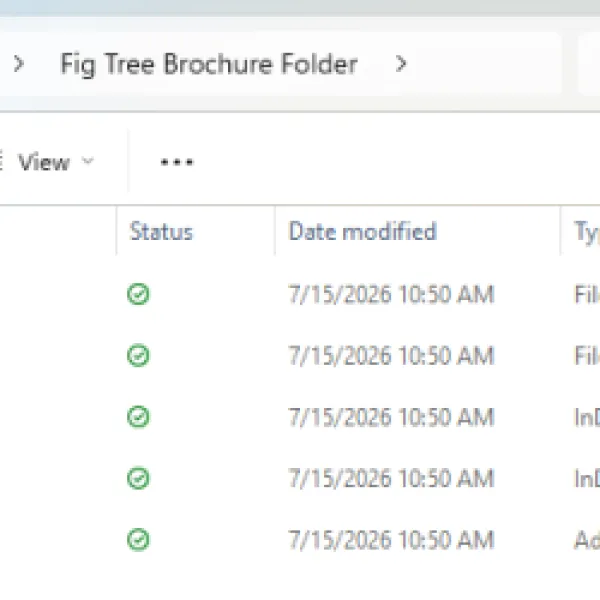600x600 pixels.
Task: Expand the chevron after Fig Tree Brochure Folder
Action: point(401,64)
